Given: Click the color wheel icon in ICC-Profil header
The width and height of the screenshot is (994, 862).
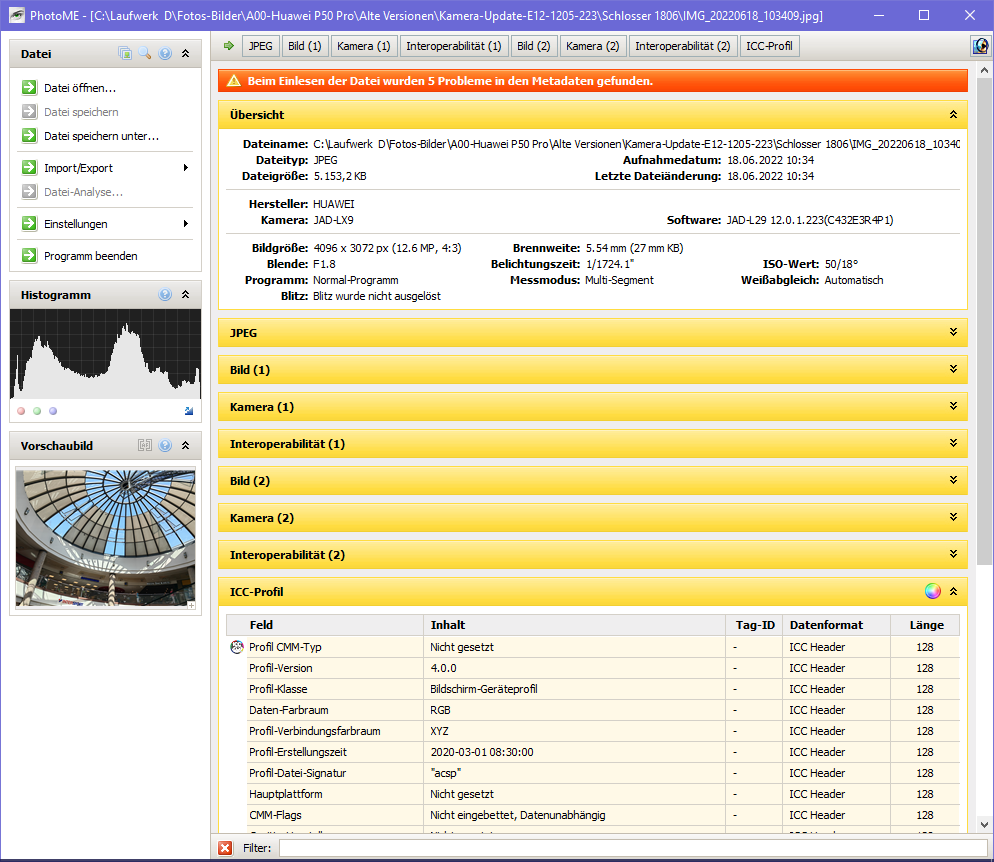Looking at the screenshot, I should pyautogui.click(x=933, y=591).
